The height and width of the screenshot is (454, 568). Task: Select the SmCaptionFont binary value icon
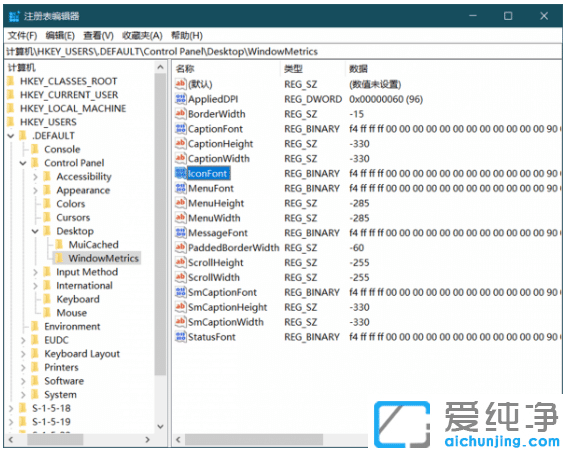click(180, 292)
